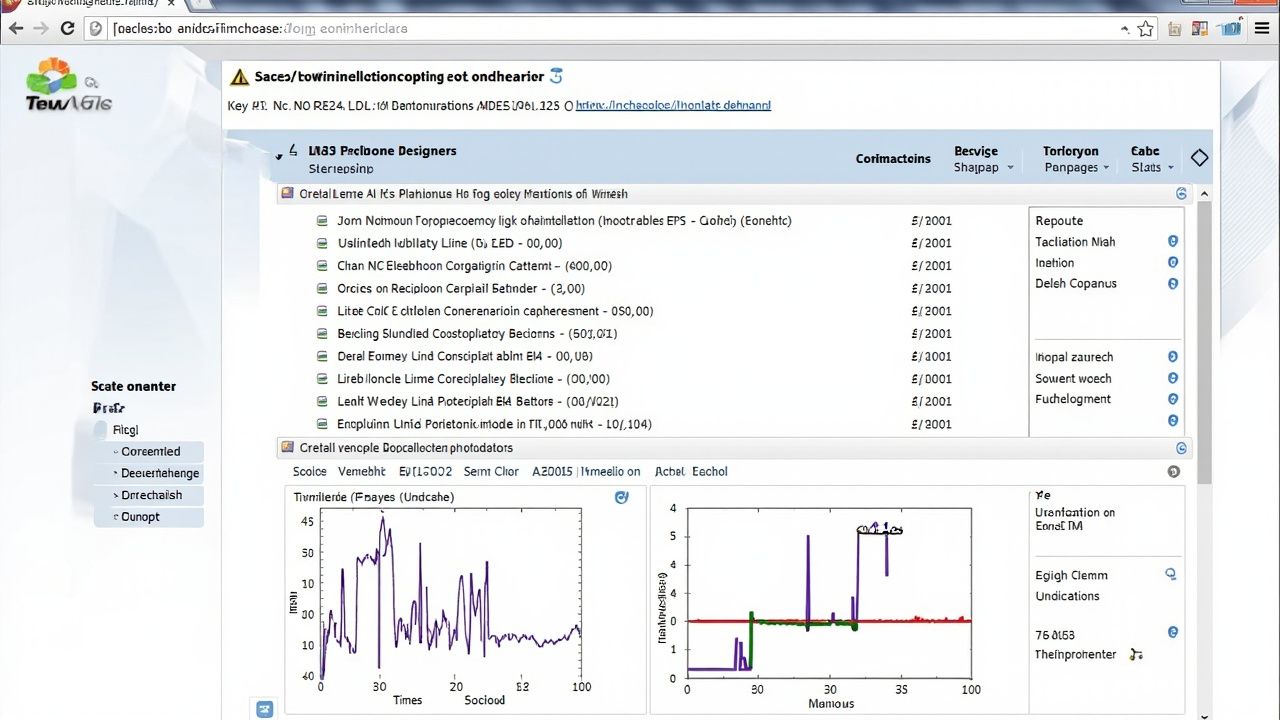Click the left Timilerde line chart
This screenshot has width=1280, height=720.
(x=450, y=593)
